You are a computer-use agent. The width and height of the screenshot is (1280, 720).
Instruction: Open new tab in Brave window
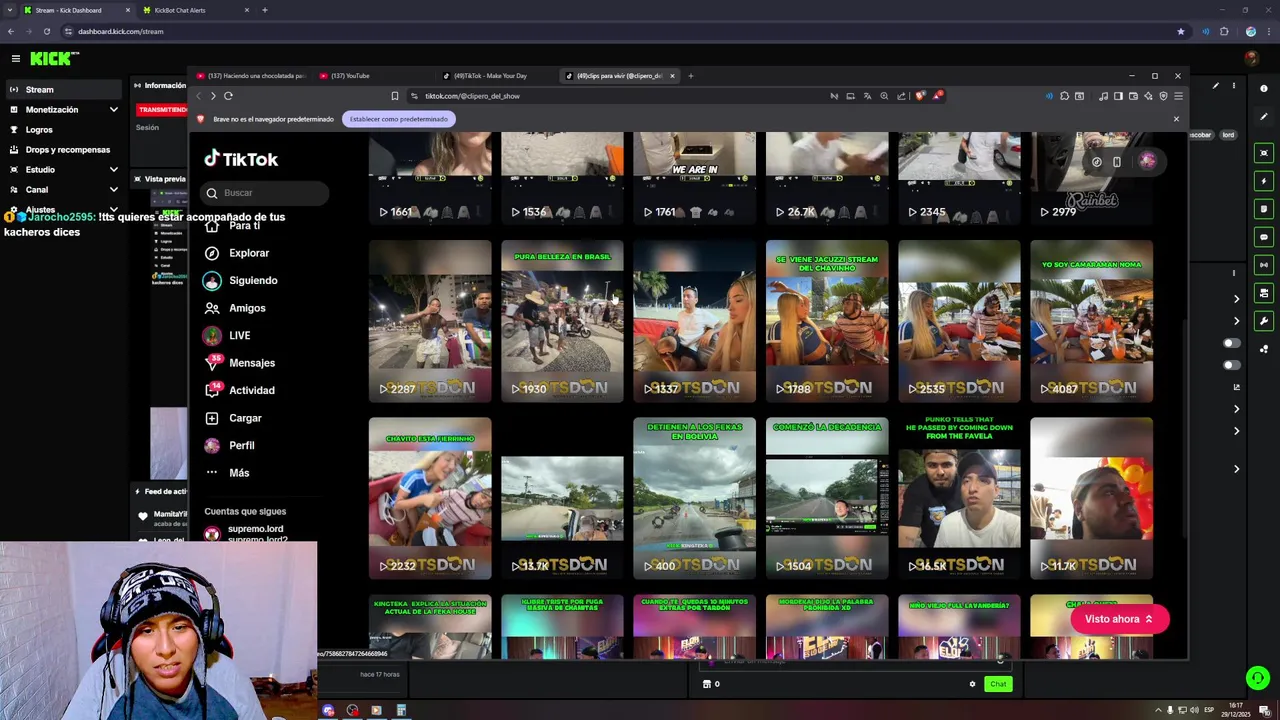[x=690, y=76]
